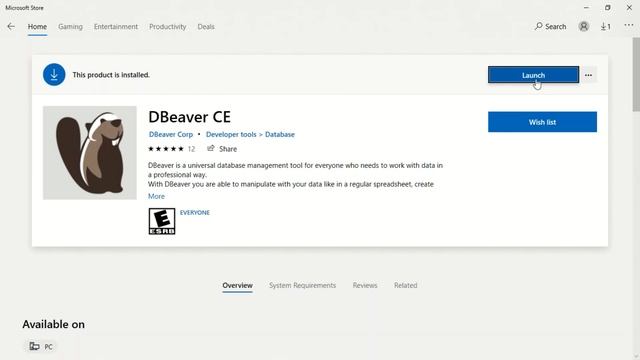Open the Store's top-right See more menu
This screenshot has height=360, width=640.
pos(629,25)
